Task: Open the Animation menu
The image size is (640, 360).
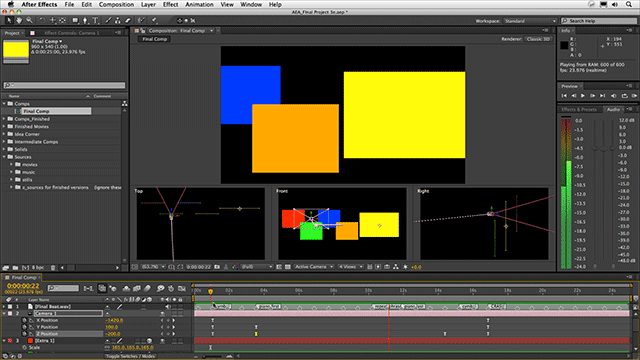Action: click(199, 4)
